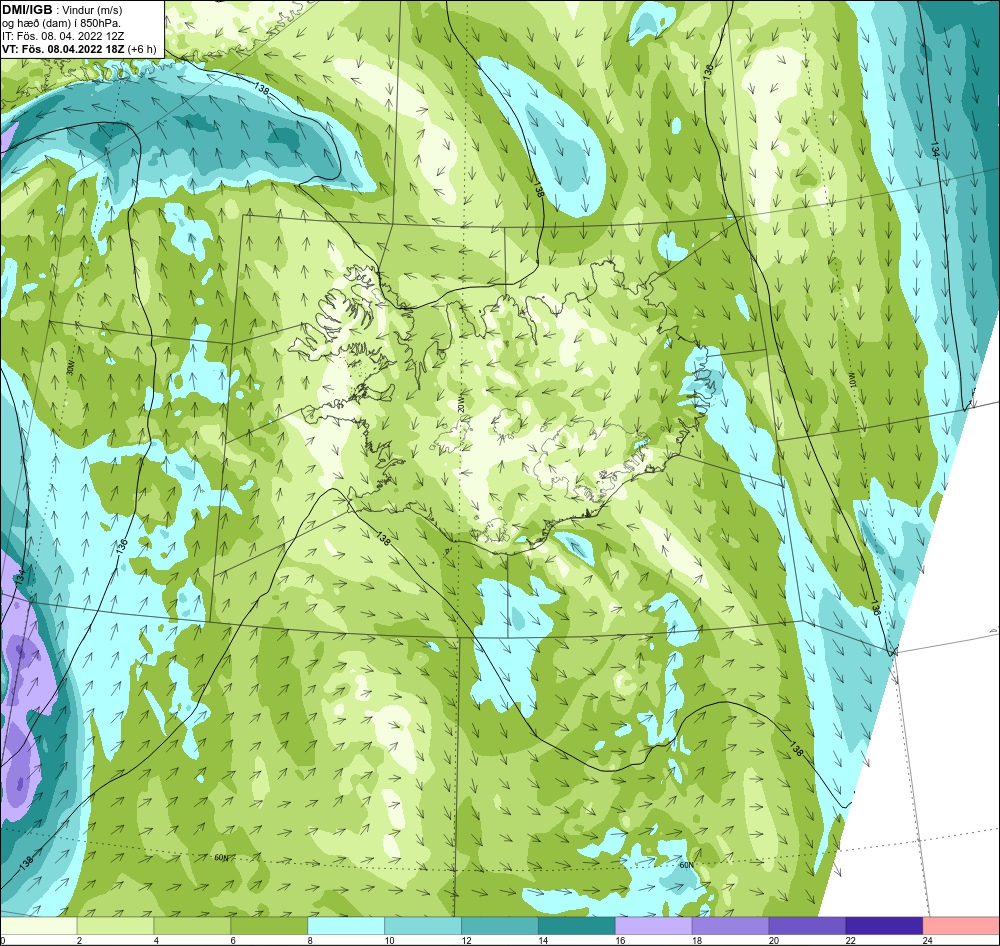Click the 0–2 m/s palest legend swatch
The image size is (1000, 946).
(x=38, y=926)
